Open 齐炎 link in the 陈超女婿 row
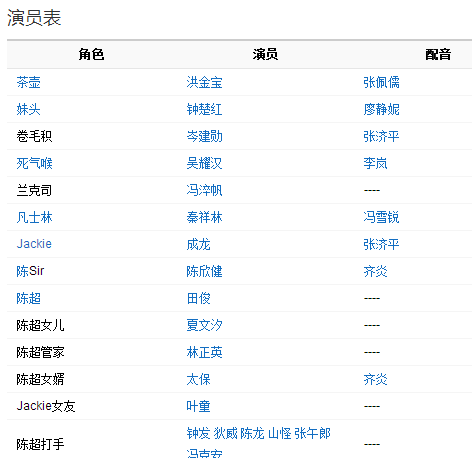The image size is (472, 458). pyautogui.click(x=375, y=379)
